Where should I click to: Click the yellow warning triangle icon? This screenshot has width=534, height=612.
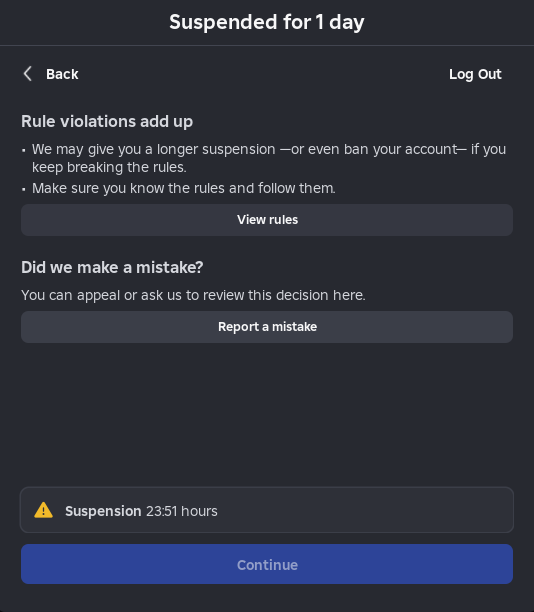(43, 510)
